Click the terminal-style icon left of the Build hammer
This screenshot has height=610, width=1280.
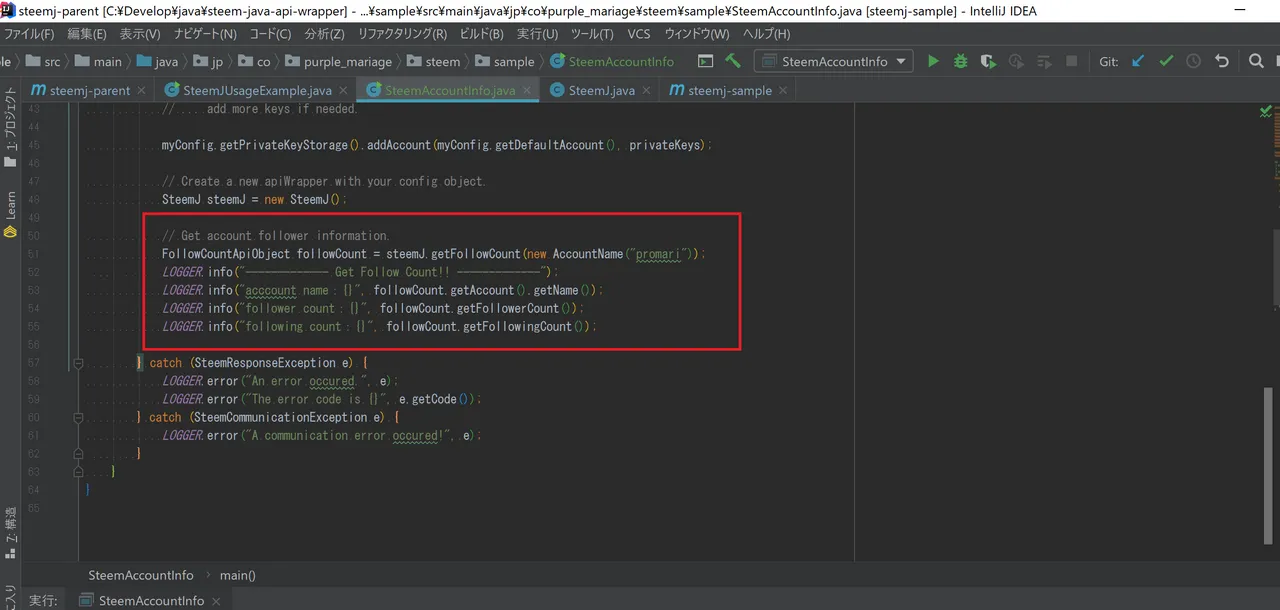(705, 61)
